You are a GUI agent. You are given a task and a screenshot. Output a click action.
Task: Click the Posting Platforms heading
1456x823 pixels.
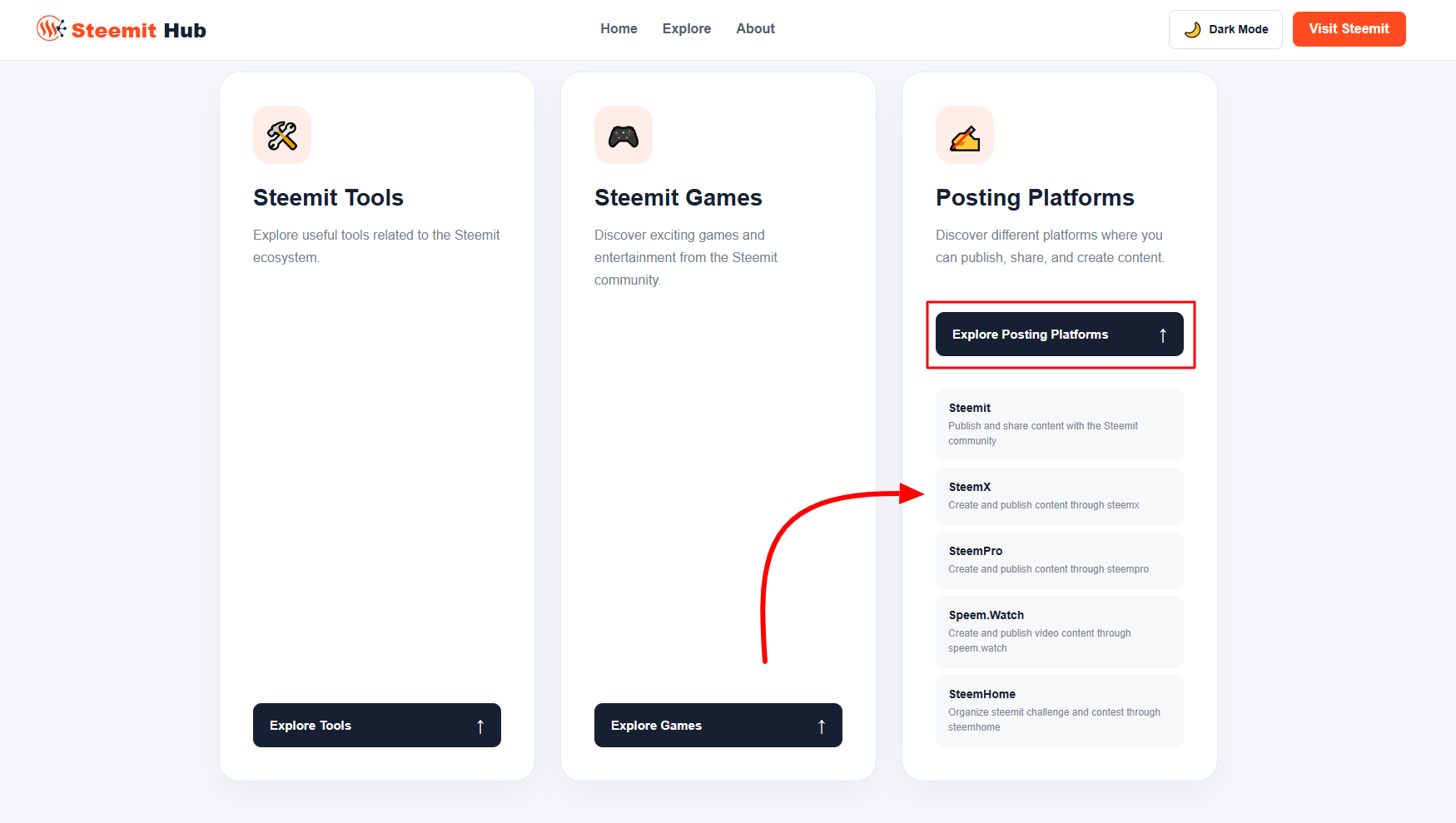[1035, 198]
